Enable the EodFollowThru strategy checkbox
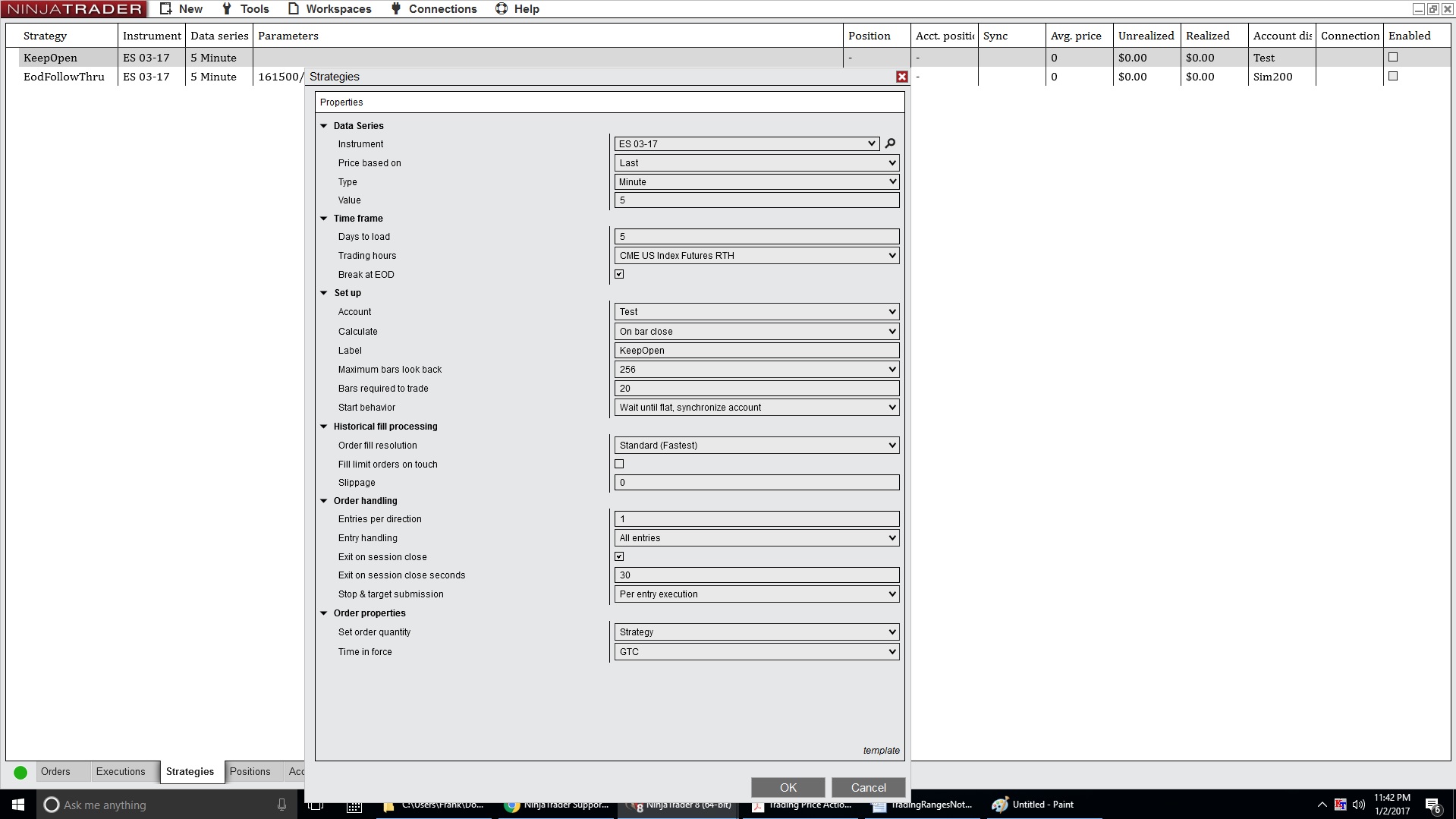 pyautogui.click(x=1393, y=76)
